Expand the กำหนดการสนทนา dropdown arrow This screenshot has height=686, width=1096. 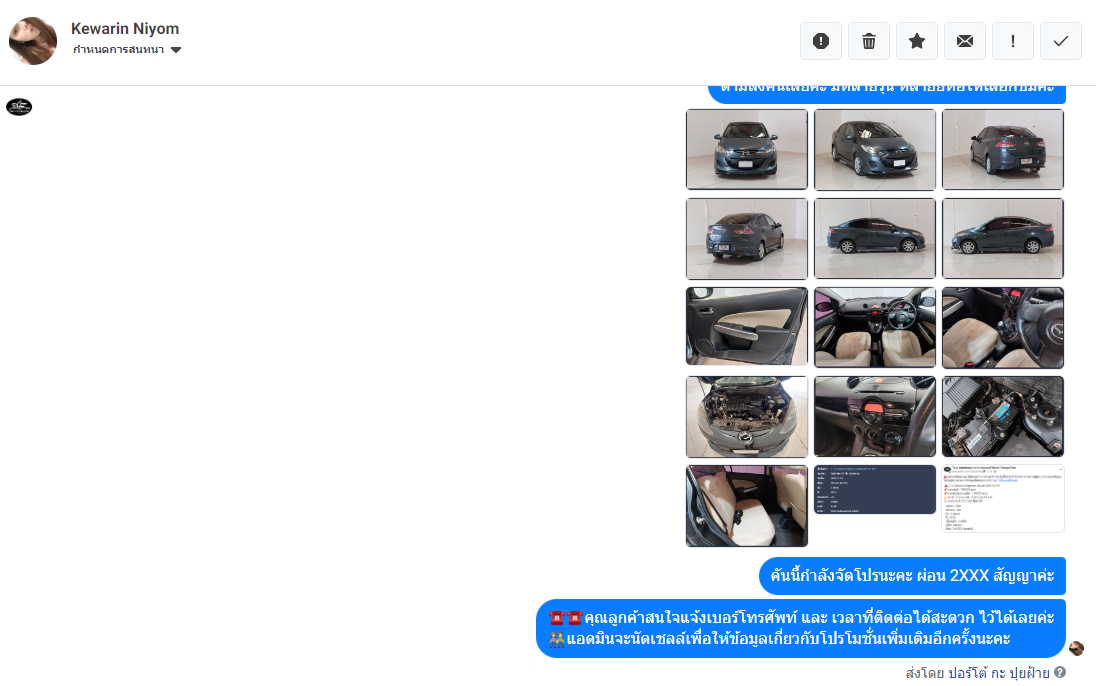[x=176, y=50]
